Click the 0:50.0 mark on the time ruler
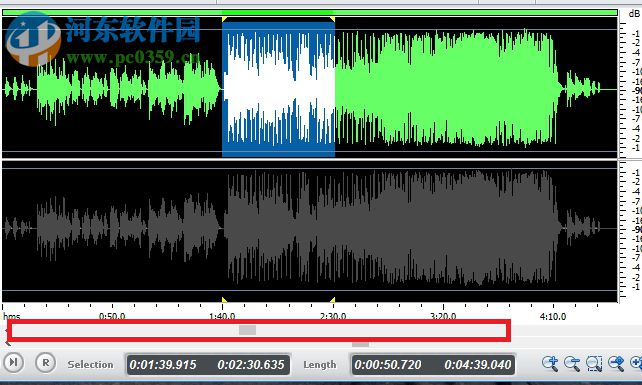Screen dimensions: 642x385 coord(112,316)
